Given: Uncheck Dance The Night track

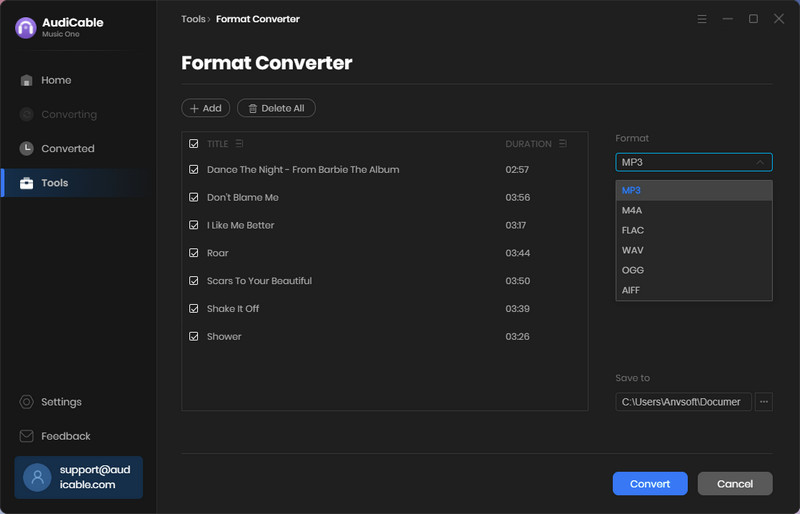Looking at the screenshot, I should pos(194,169).
